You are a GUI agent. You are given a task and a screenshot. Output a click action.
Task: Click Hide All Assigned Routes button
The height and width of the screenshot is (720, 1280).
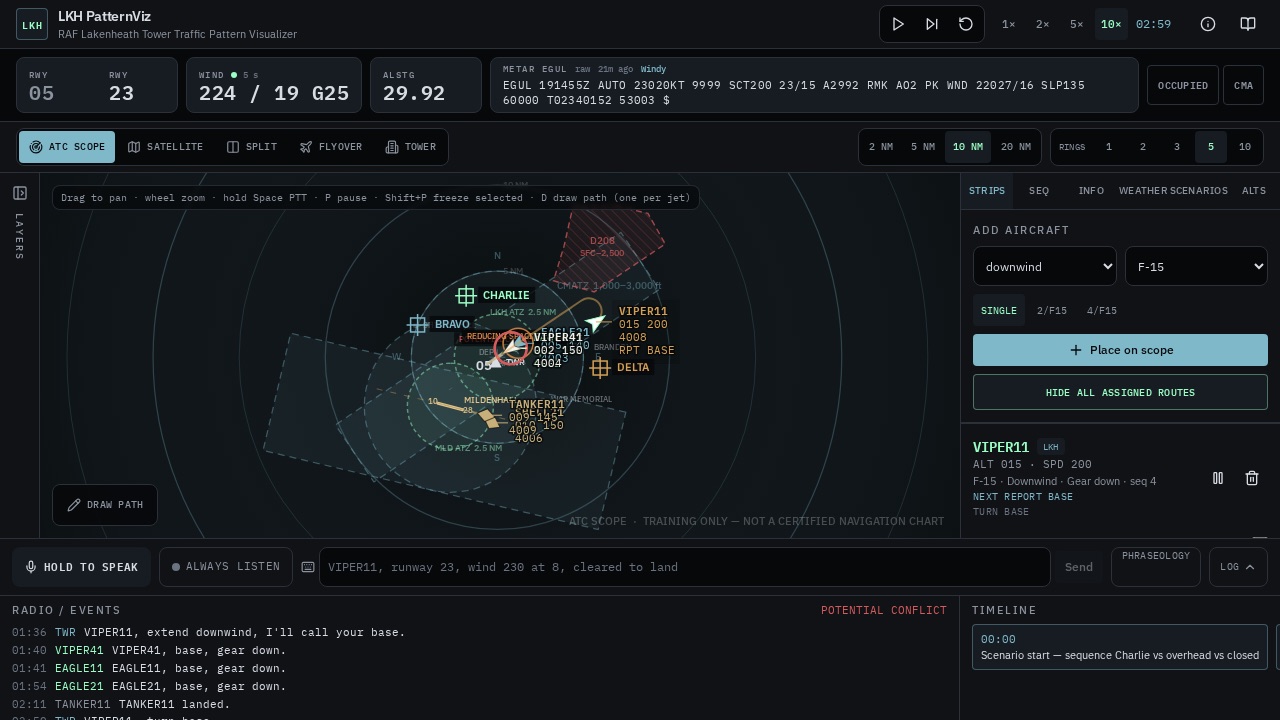(1120, 393)
